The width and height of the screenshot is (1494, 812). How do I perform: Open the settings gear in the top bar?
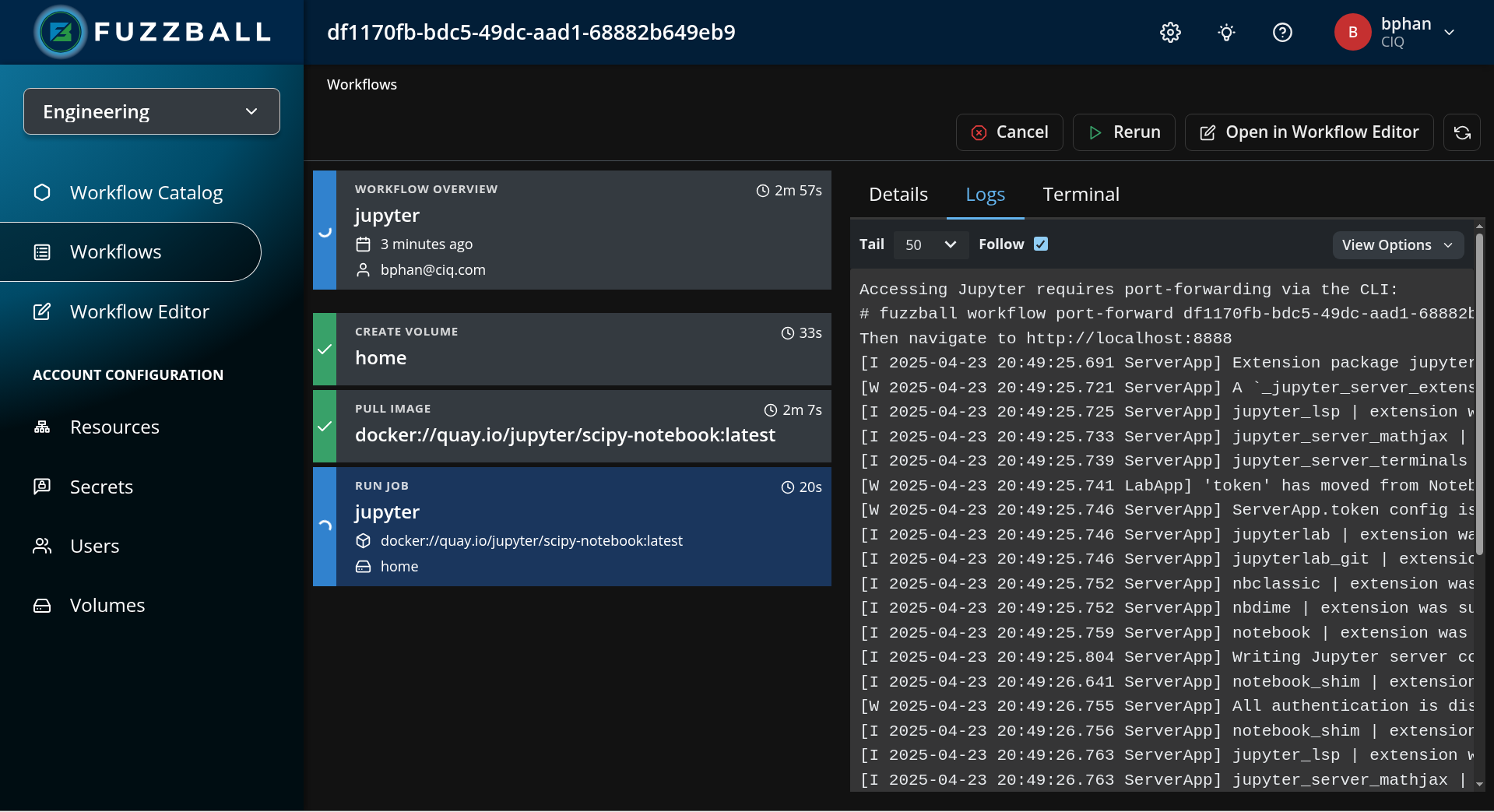[x=1170, y=32]
